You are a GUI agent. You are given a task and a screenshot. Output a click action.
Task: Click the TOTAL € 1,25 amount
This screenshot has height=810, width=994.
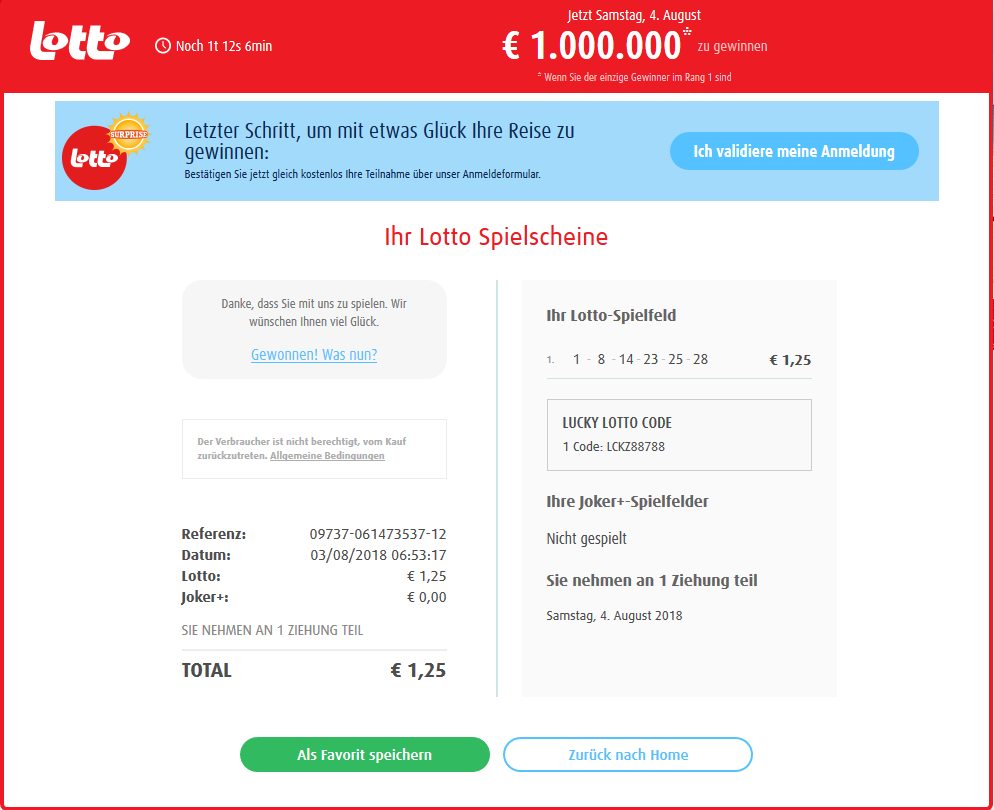(x=418, y=670)
